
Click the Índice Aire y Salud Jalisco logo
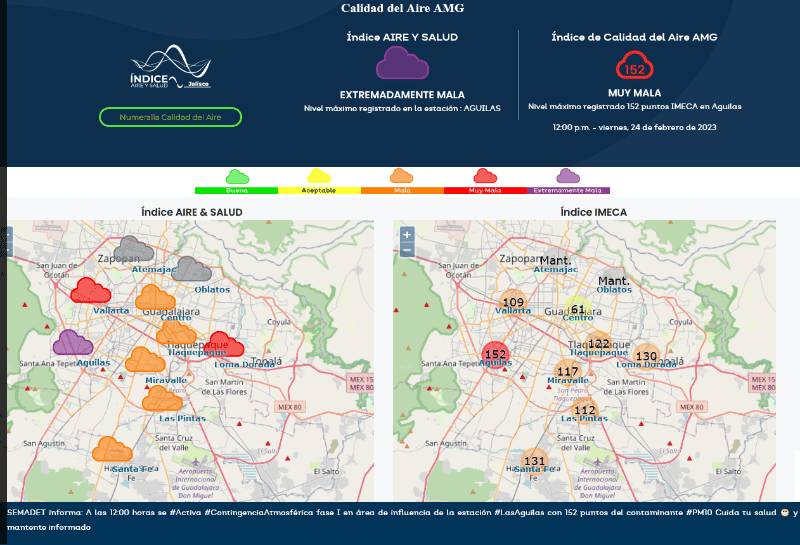click(x=170, y=68)
